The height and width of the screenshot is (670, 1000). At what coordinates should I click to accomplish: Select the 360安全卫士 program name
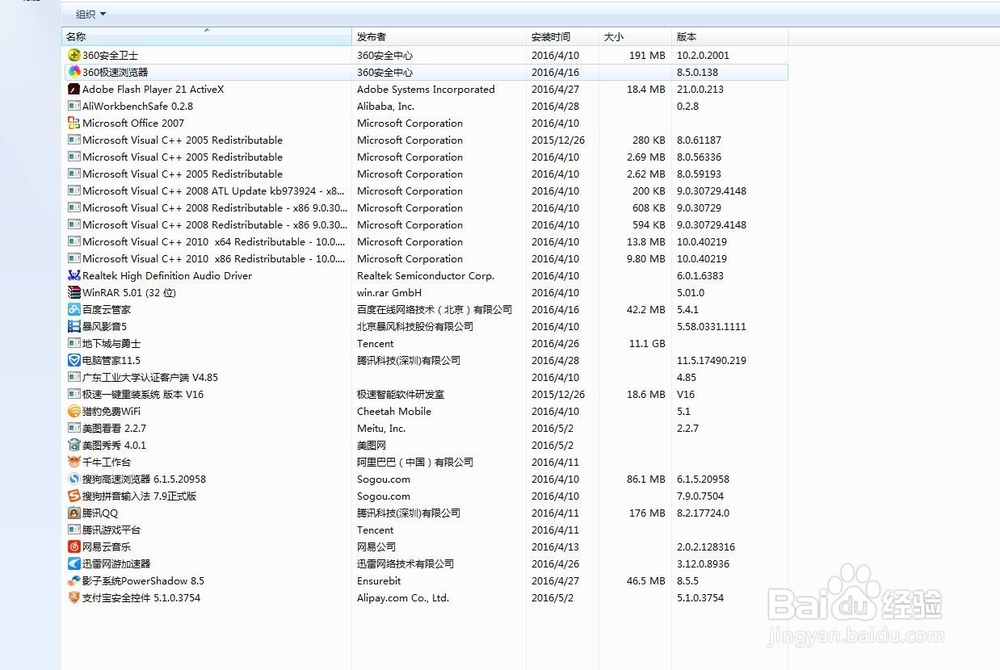(x=110, y=55)
